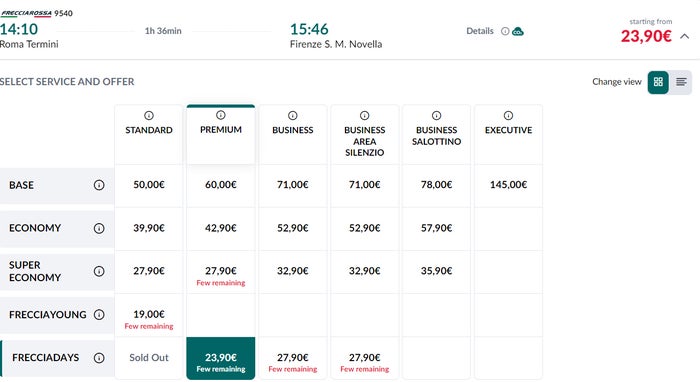This screenshot has width=700, height=382.
Task: Select the BUSINESS SALOTTINO column header
Action: tap(436, 134)
